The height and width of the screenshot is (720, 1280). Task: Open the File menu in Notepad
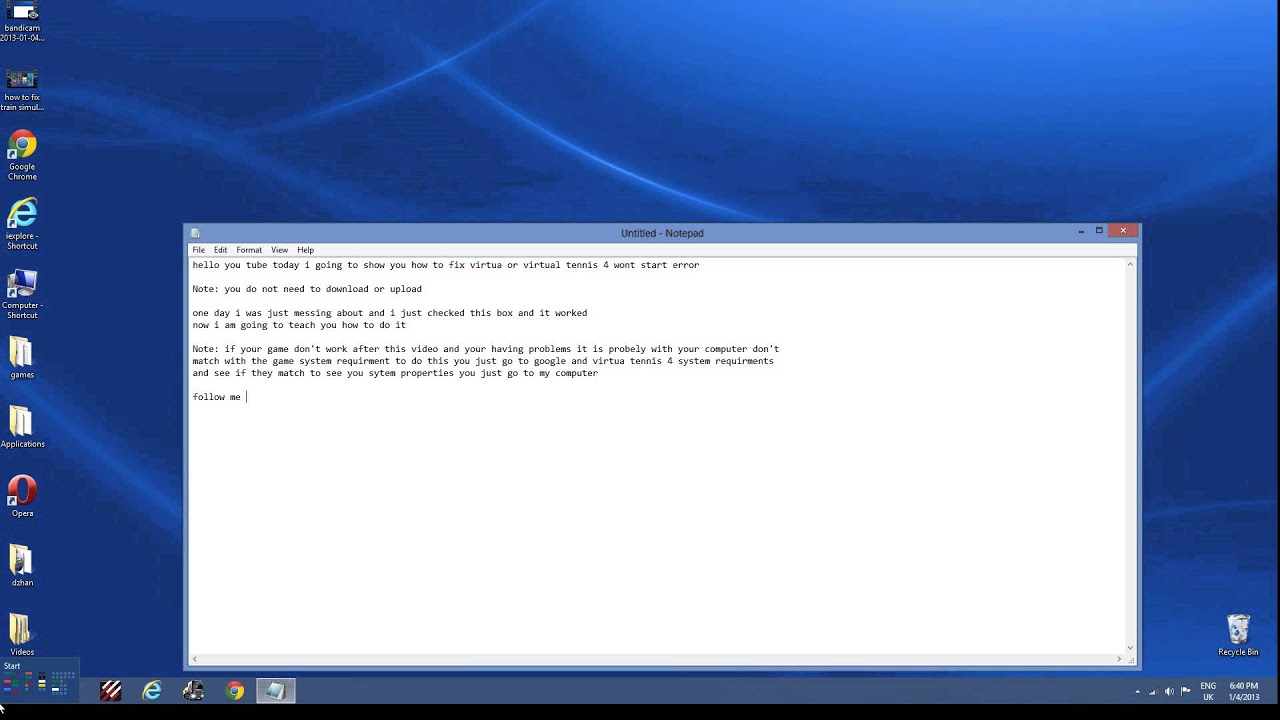pos(198,250)
